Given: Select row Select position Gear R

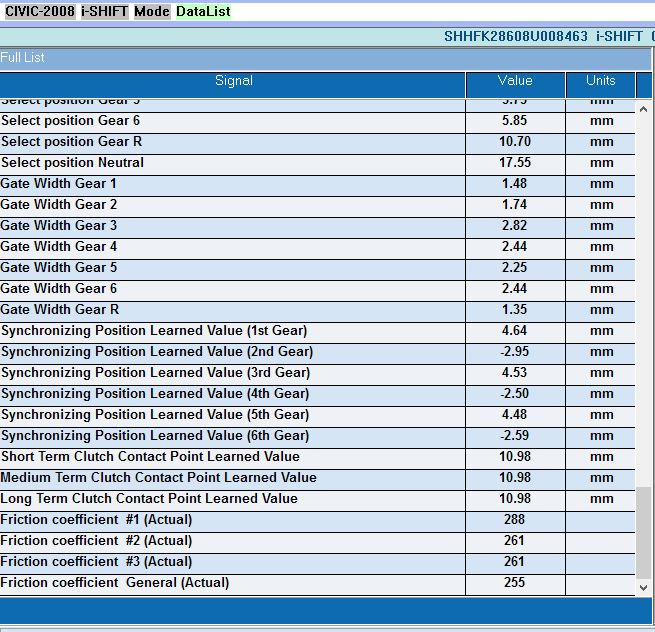Looking at the screenshot, I should (x=317, y=142).
